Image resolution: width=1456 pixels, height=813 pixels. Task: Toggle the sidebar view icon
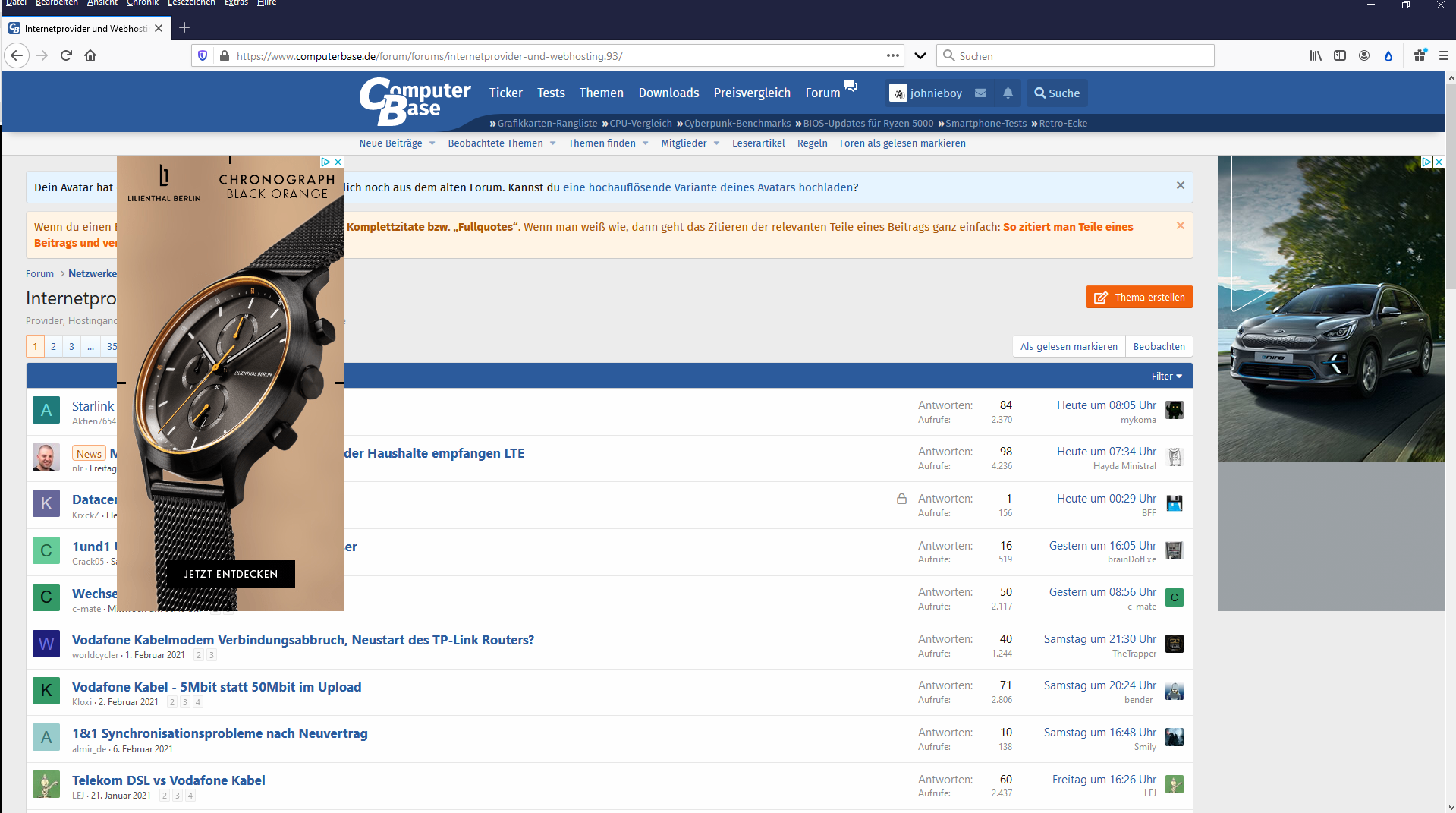point(1340,55)
